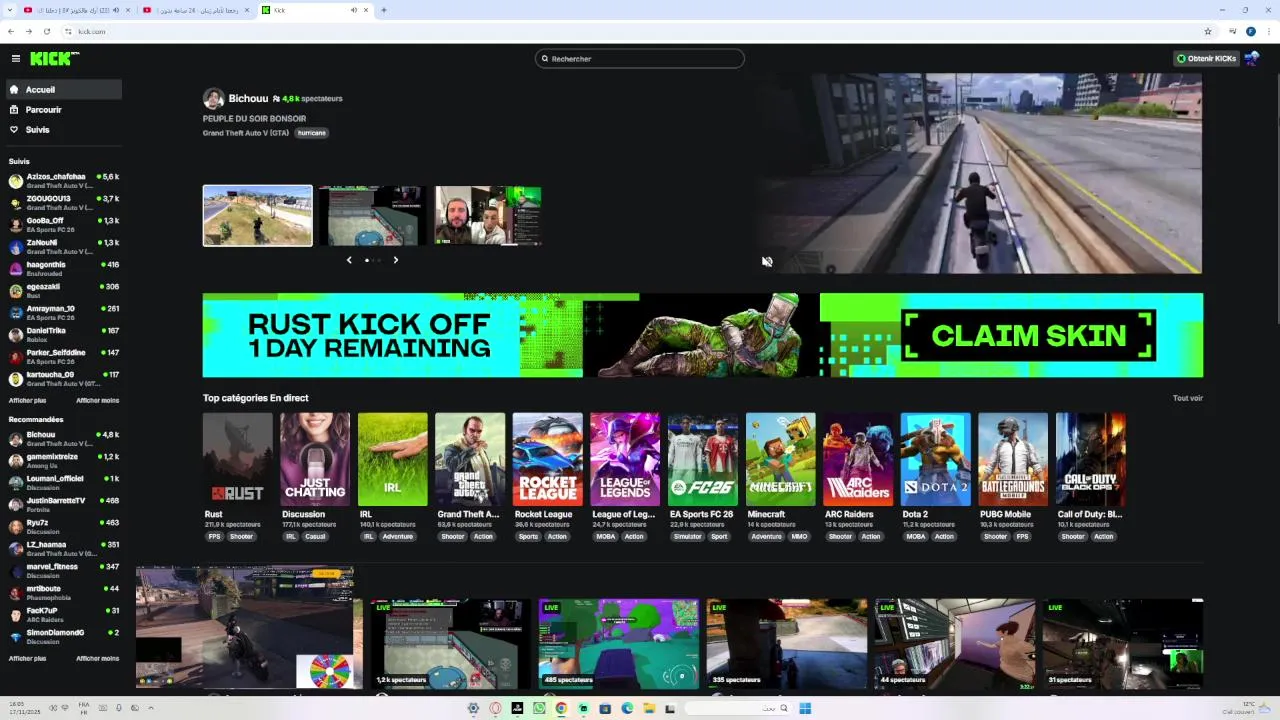Open the user avatar menu at top right
Image resolution: width=1280 pixels, height=720 pixels.
click(x=1251, y=59)
